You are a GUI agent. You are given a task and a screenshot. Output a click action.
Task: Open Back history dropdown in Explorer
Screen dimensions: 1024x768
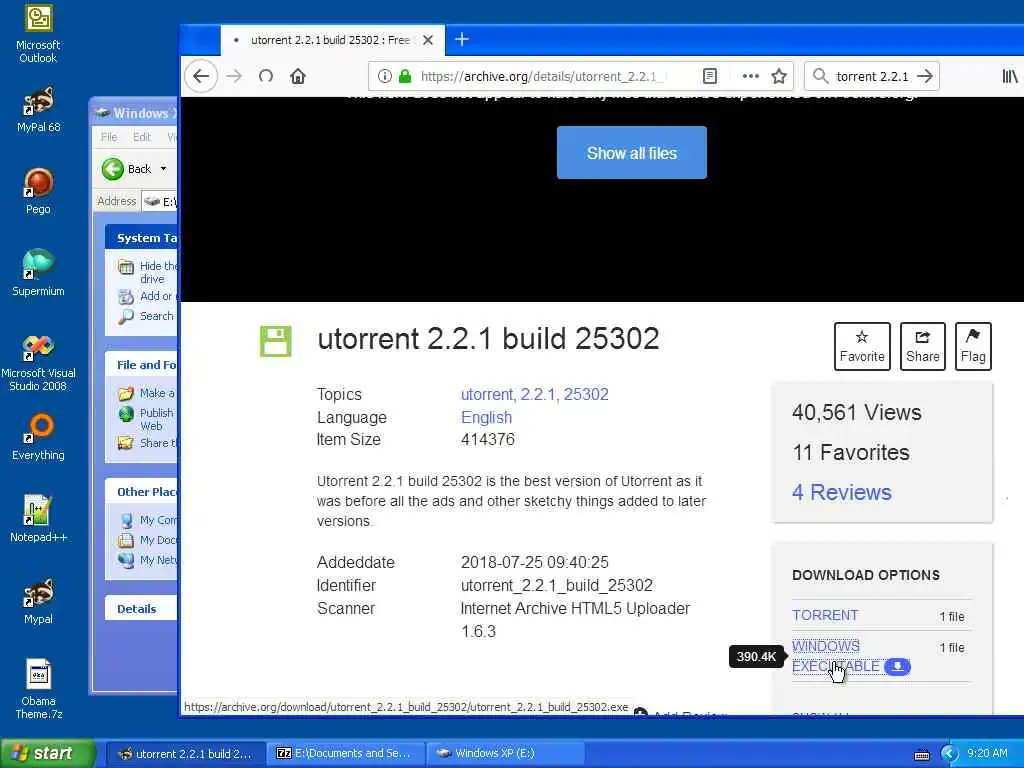163,168
